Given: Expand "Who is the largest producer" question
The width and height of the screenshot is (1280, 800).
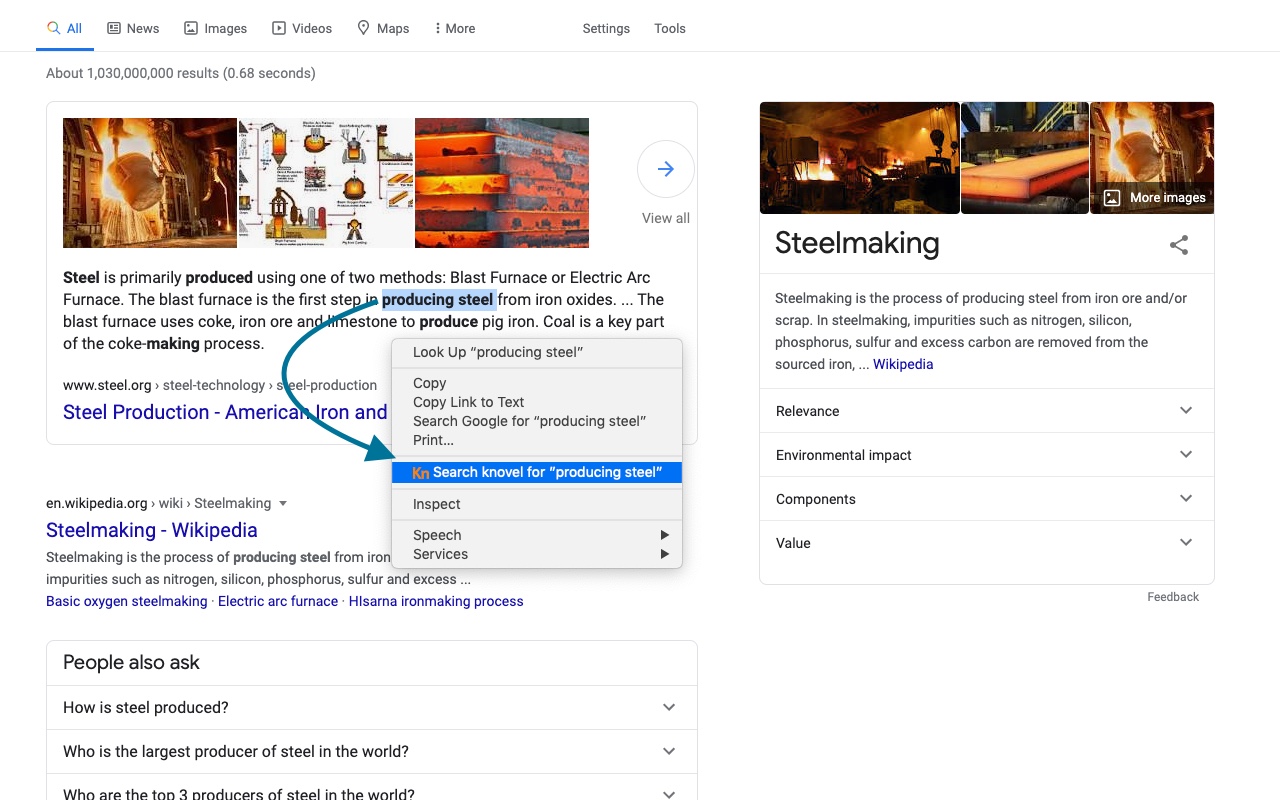Looking at the screenshot, I should [x=372, y=752].
